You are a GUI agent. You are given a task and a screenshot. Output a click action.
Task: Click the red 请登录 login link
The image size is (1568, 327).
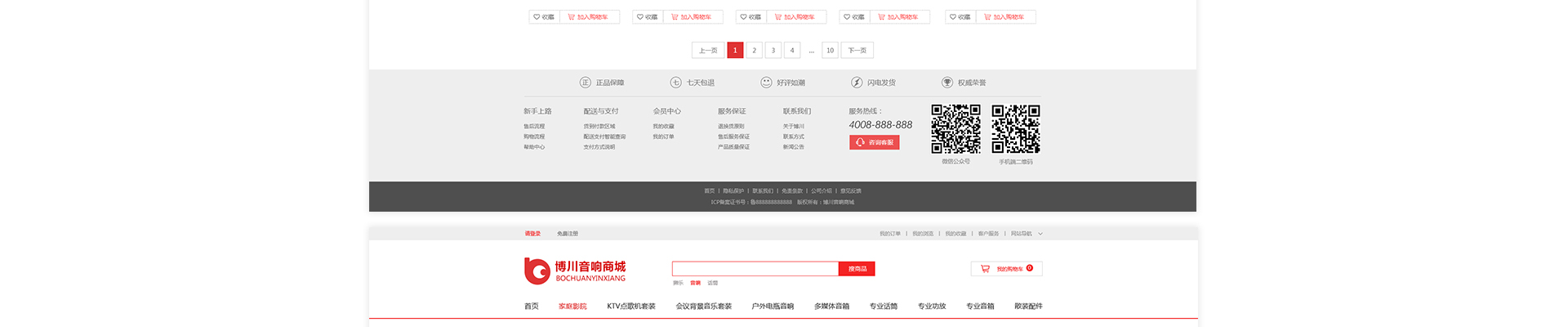[532, 234]
